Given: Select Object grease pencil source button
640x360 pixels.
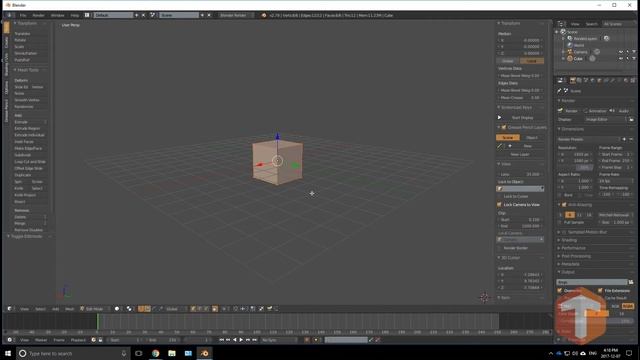Looking at the screenshot, I should pyautogui.click(x=532, y=138).
